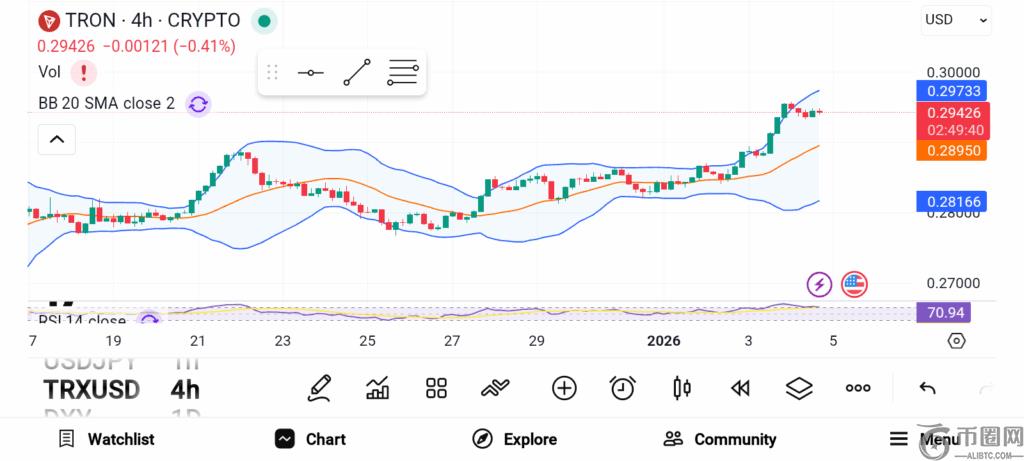This screenshot has height=461, width=1024.
Task: Open the three-dots more options
Action: tap(857, 389)
